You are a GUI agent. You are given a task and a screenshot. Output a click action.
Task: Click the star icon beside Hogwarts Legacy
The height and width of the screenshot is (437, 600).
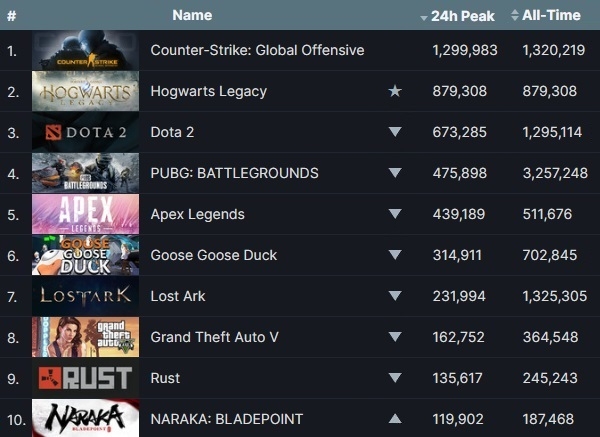tap(395, 91)
